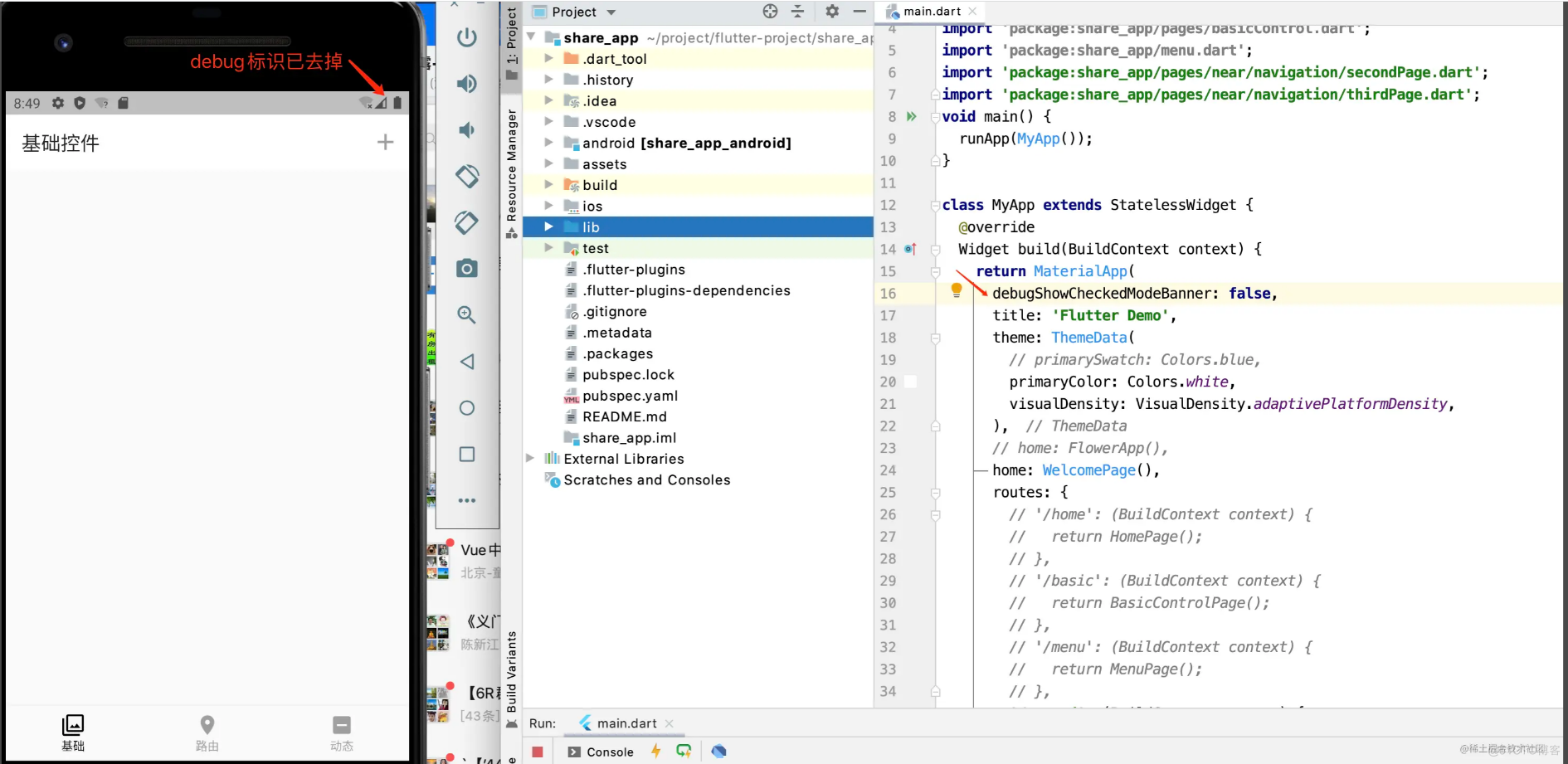Open Project panel settings gear

832,12
